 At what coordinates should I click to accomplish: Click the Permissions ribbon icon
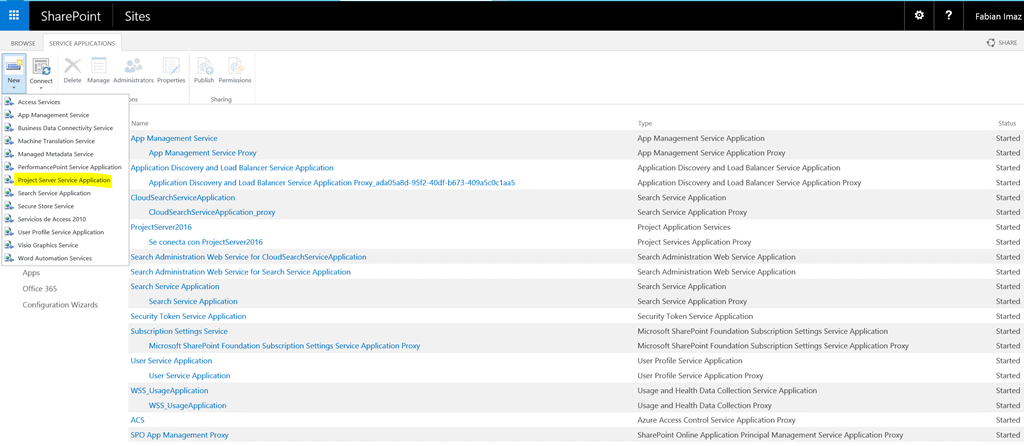(x=235, y=65)
